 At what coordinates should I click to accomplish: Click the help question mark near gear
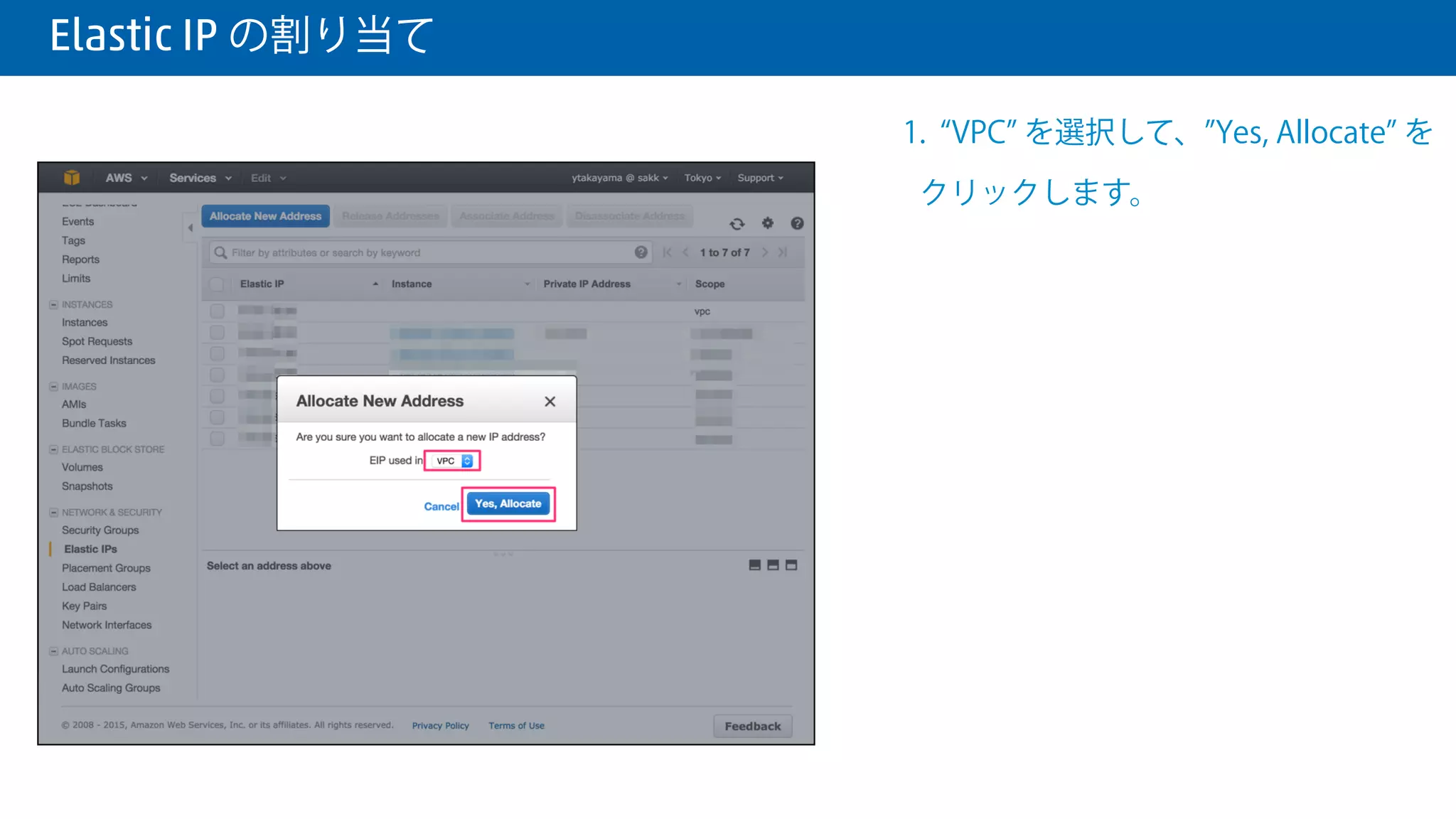798,223
